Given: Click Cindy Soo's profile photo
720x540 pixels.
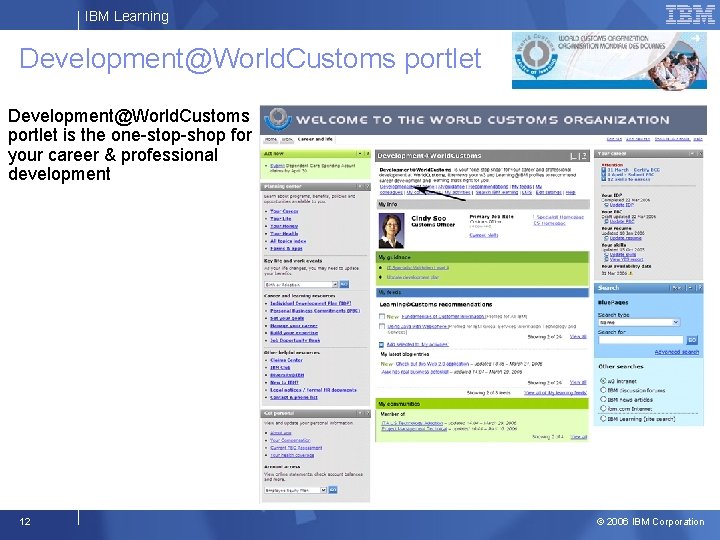Looking at the screenshot, I should [391, 231].
